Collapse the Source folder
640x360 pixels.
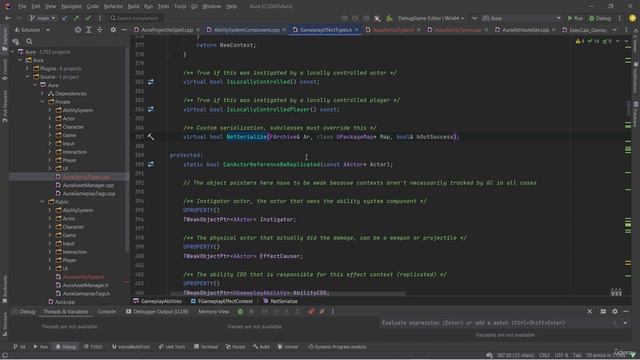tap(28, 77)
